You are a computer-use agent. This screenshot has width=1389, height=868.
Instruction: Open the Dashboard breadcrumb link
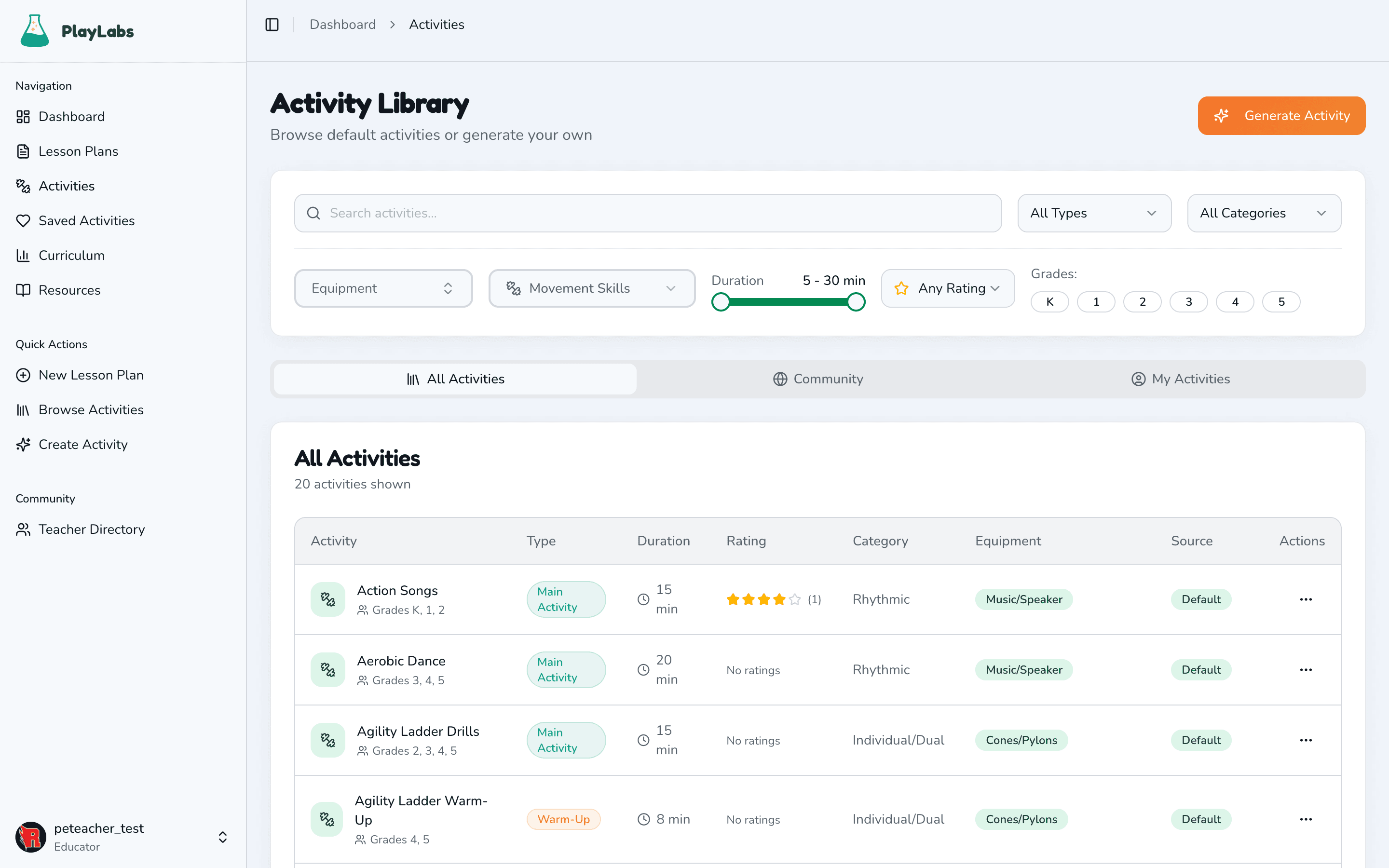342,24
